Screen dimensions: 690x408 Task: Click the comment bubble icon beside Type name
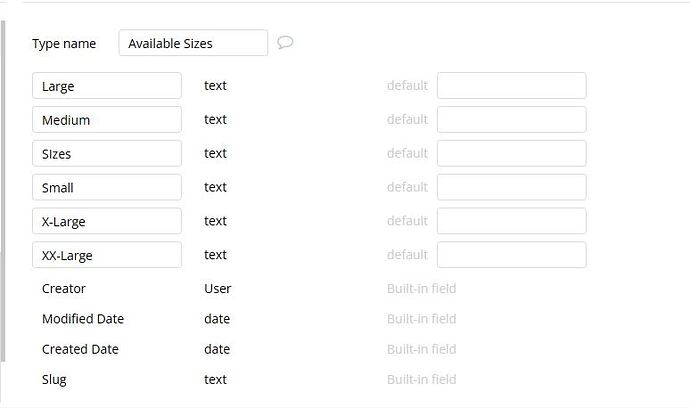pyautogui.click(x=285, y=43)
